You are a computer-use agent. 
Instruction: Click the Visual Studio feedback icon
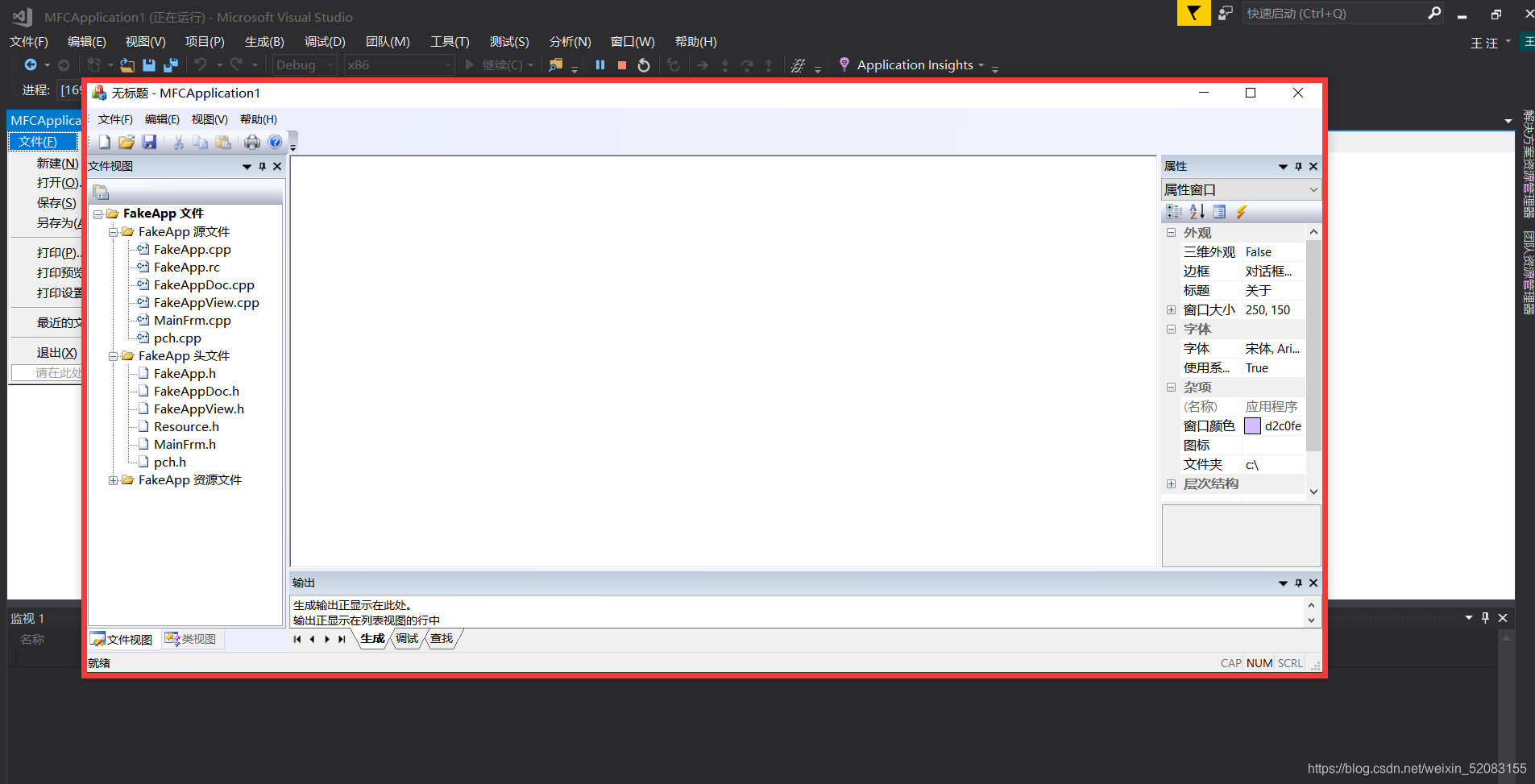(1226, 13)
